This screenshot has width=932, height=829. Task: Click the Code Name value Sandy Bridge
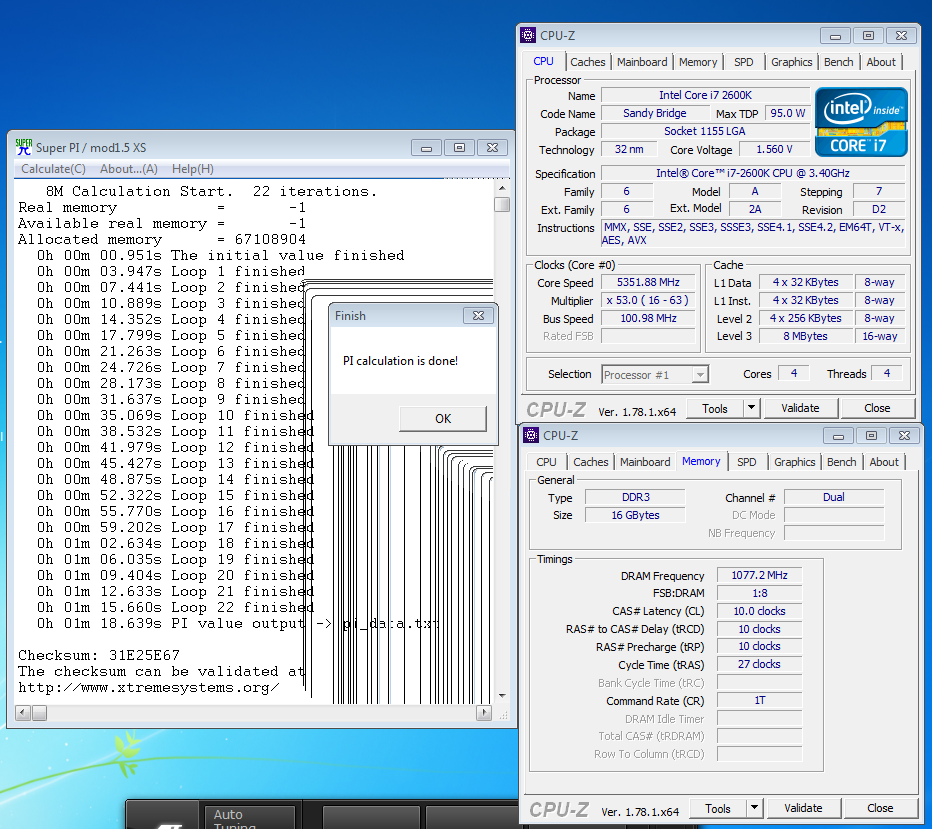654,114
